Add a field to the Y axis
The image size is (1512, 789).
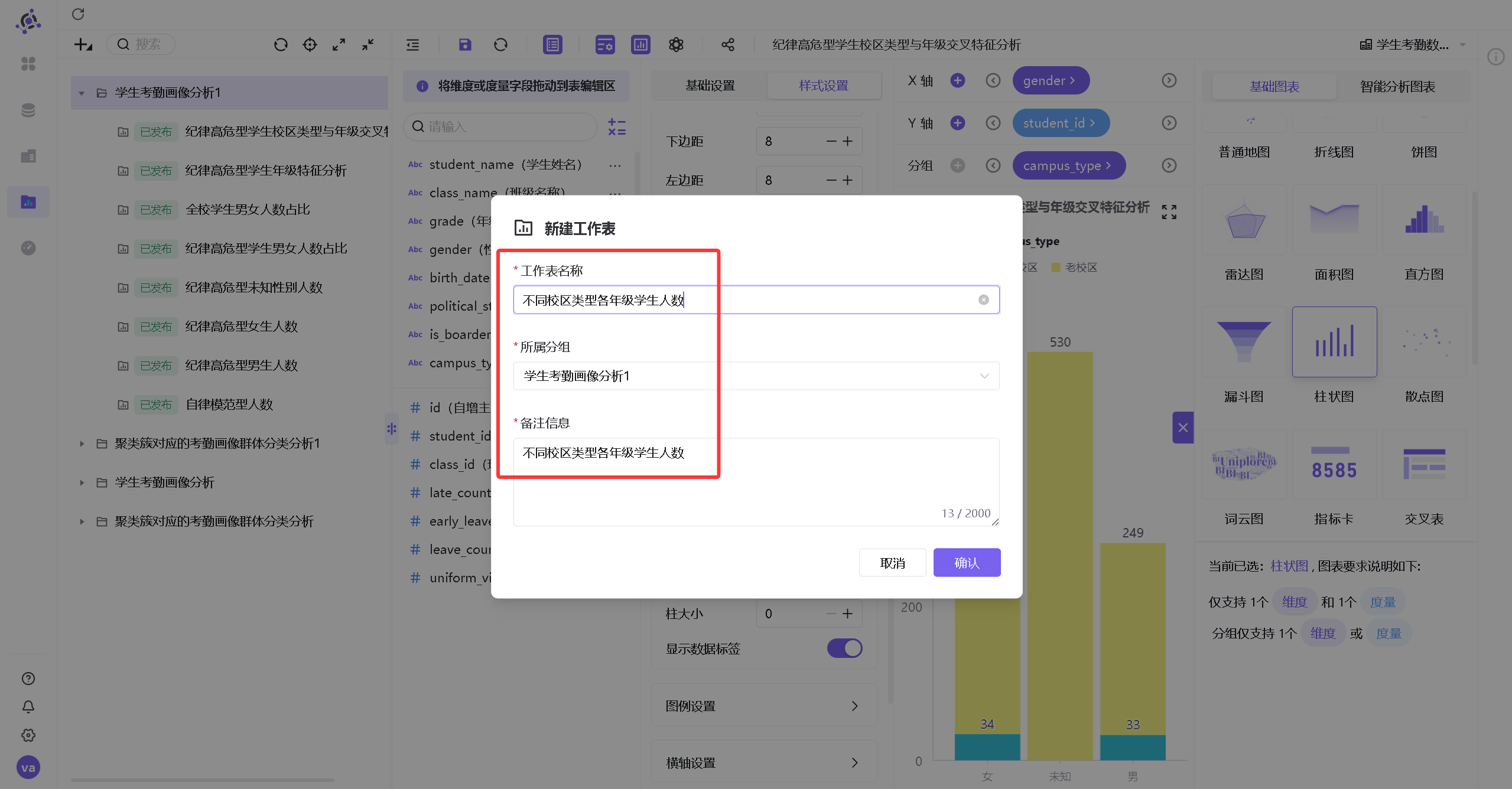(957, 123)
